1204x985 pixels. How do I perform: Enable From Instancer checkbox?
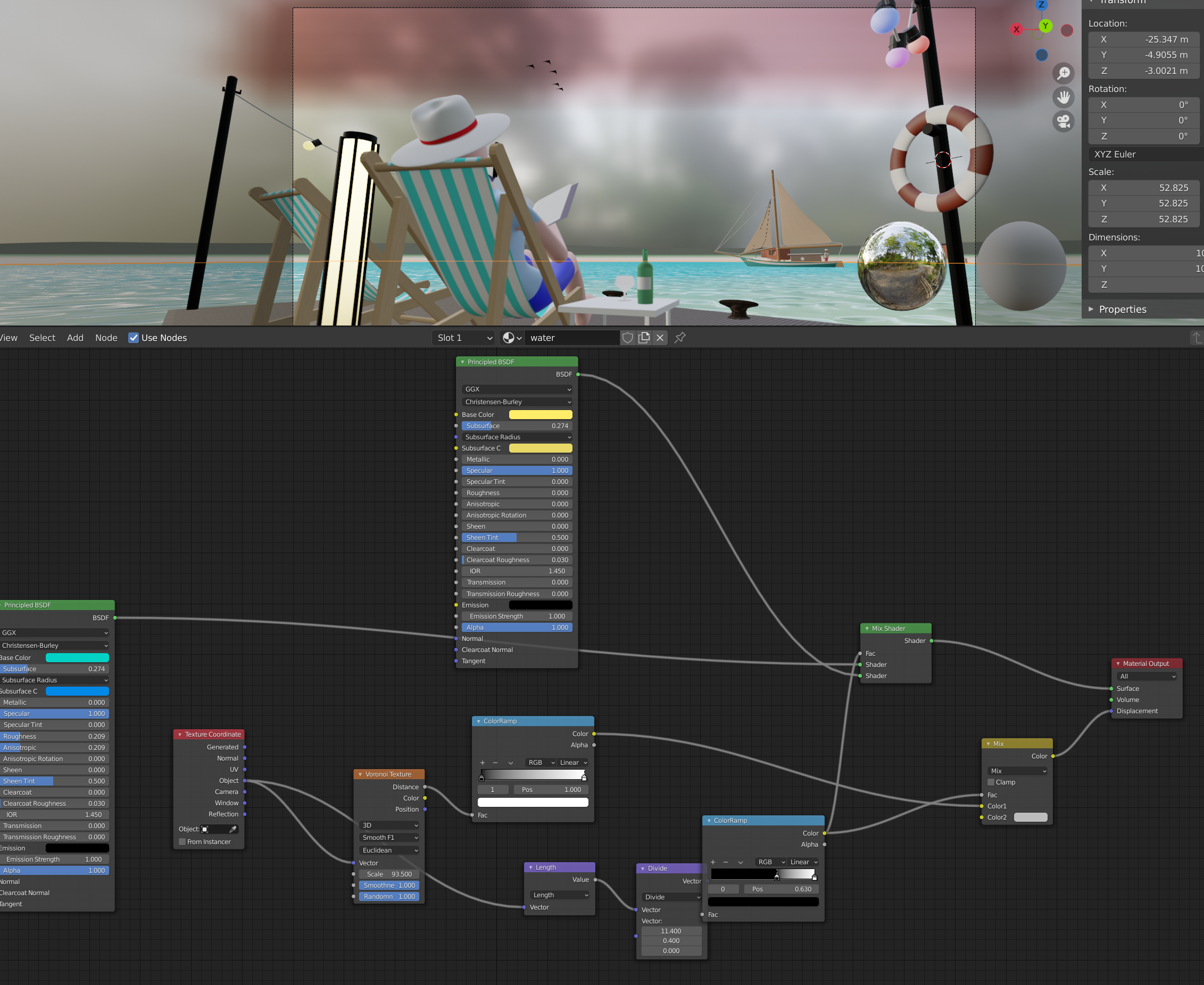coord(182,842)
